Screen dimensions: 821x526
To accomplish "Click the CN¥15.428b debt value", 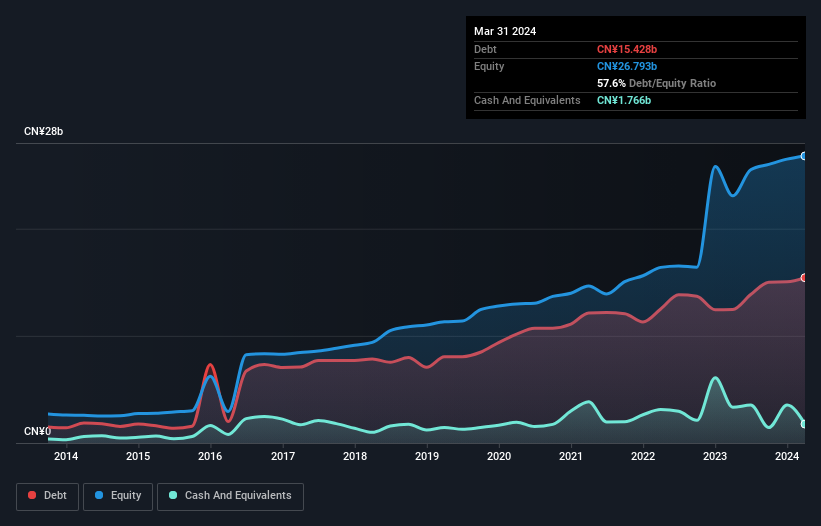I will [627, 49].
